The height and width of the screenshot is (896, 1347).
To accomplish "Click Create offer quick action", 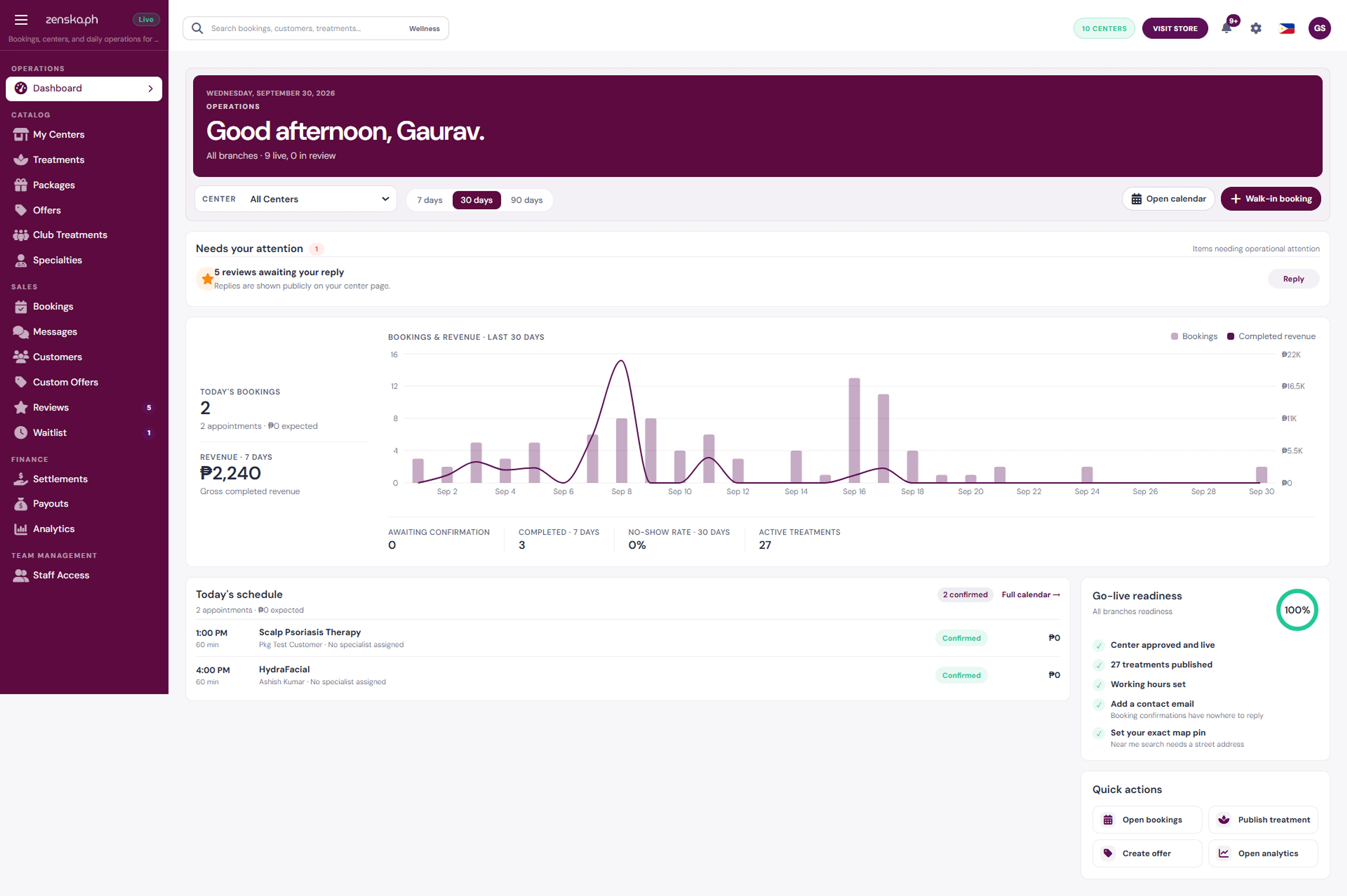I will 1146,853.
